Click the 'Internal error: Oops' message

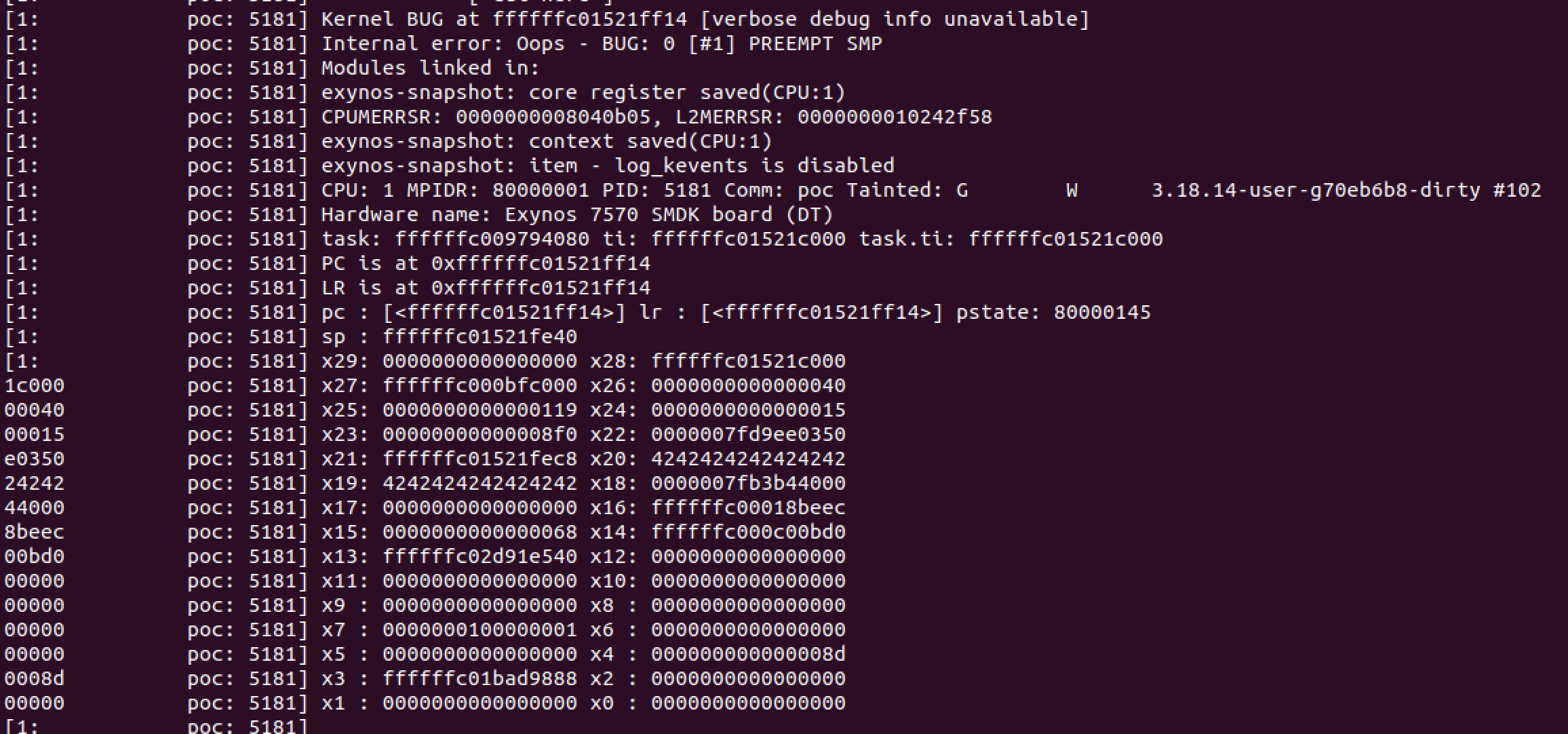pos(443,43)
